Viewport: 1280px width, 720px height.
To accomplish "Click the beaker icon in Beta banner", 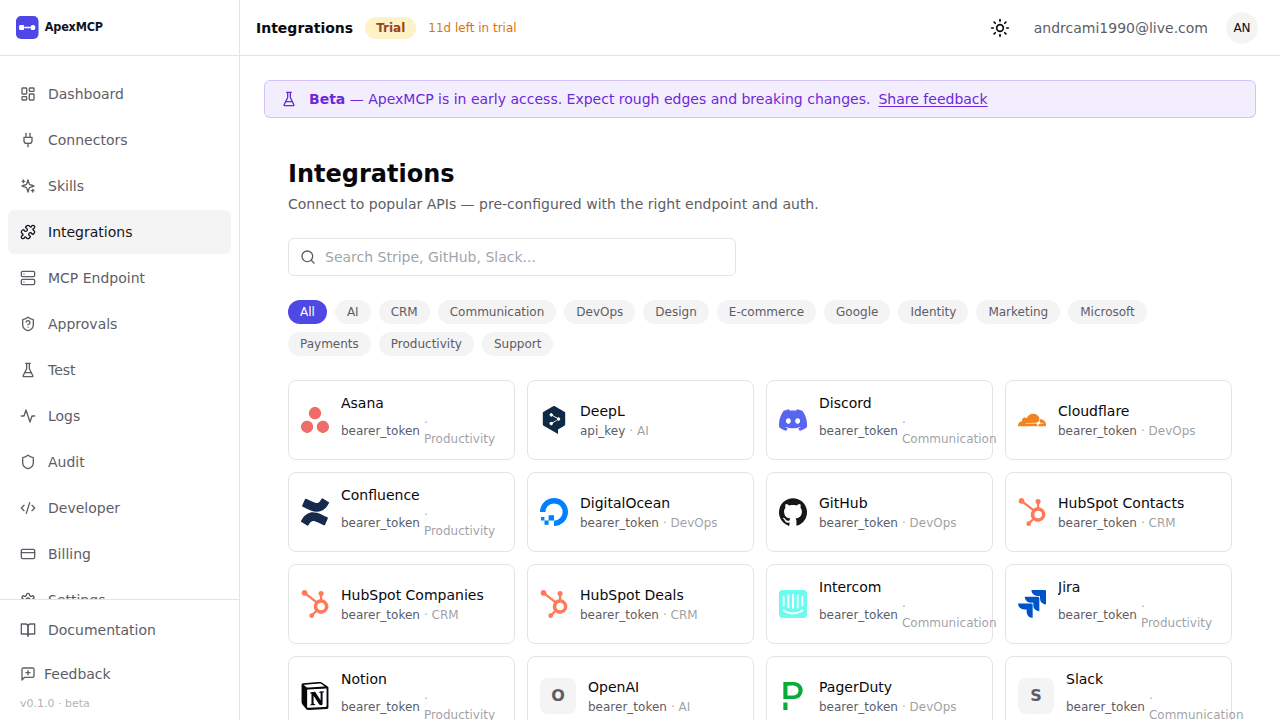I will [289, 99].
